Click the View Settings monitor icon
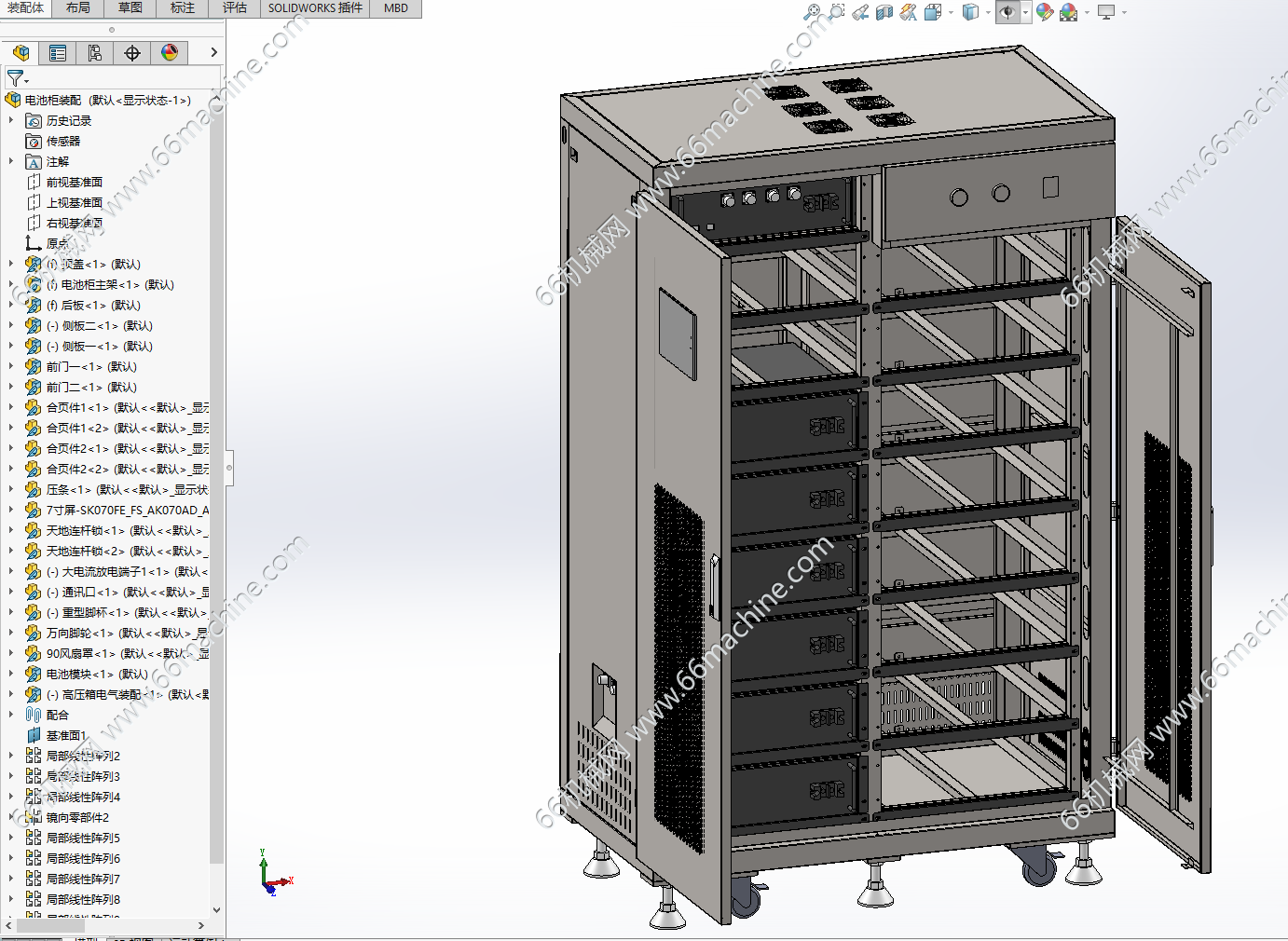Viewport: 1288px width, 941px height. click(x=1106, y=12)
